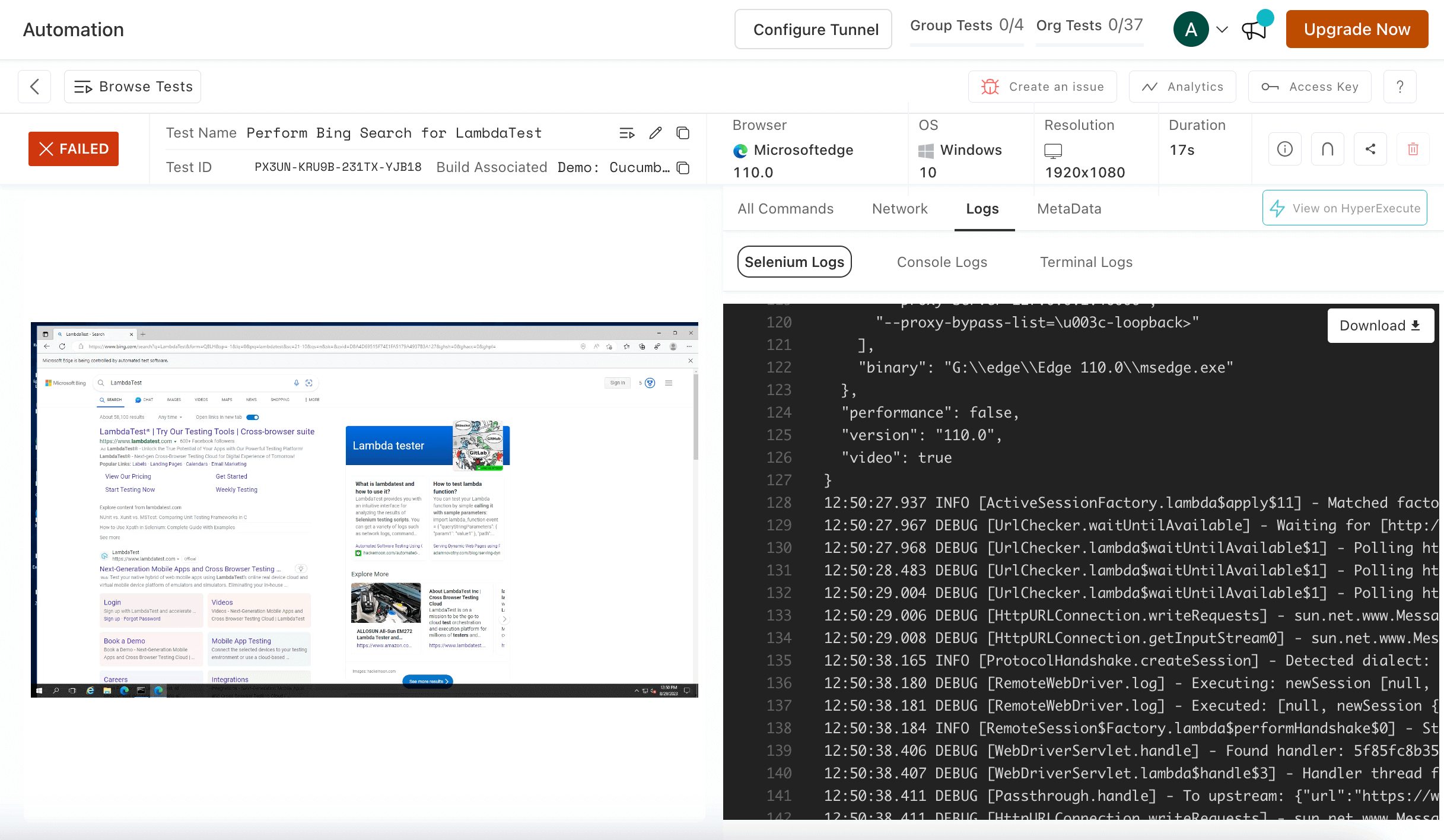
Task: Switch to Terminal Logs
Action: coord(1086,262)
